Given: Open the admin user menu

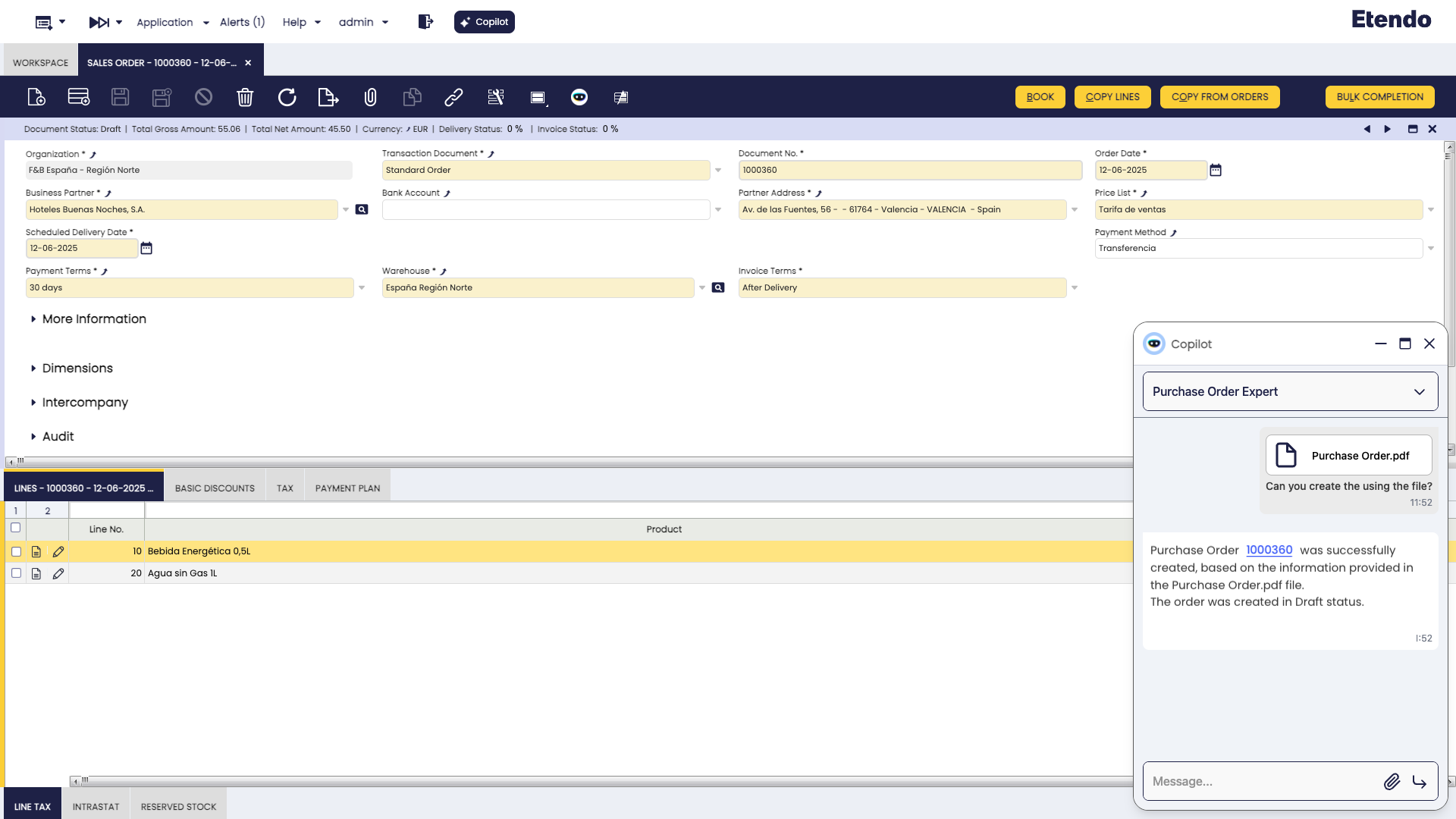Looking at the screenshot, I should point(363,22).
